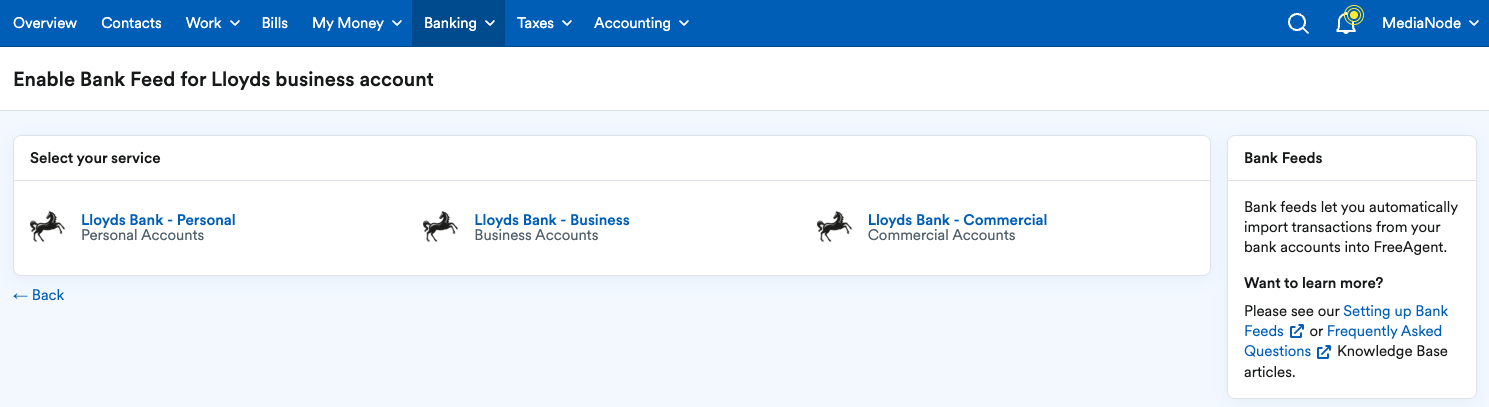Go back using the Back link

(x=39, y=295)
